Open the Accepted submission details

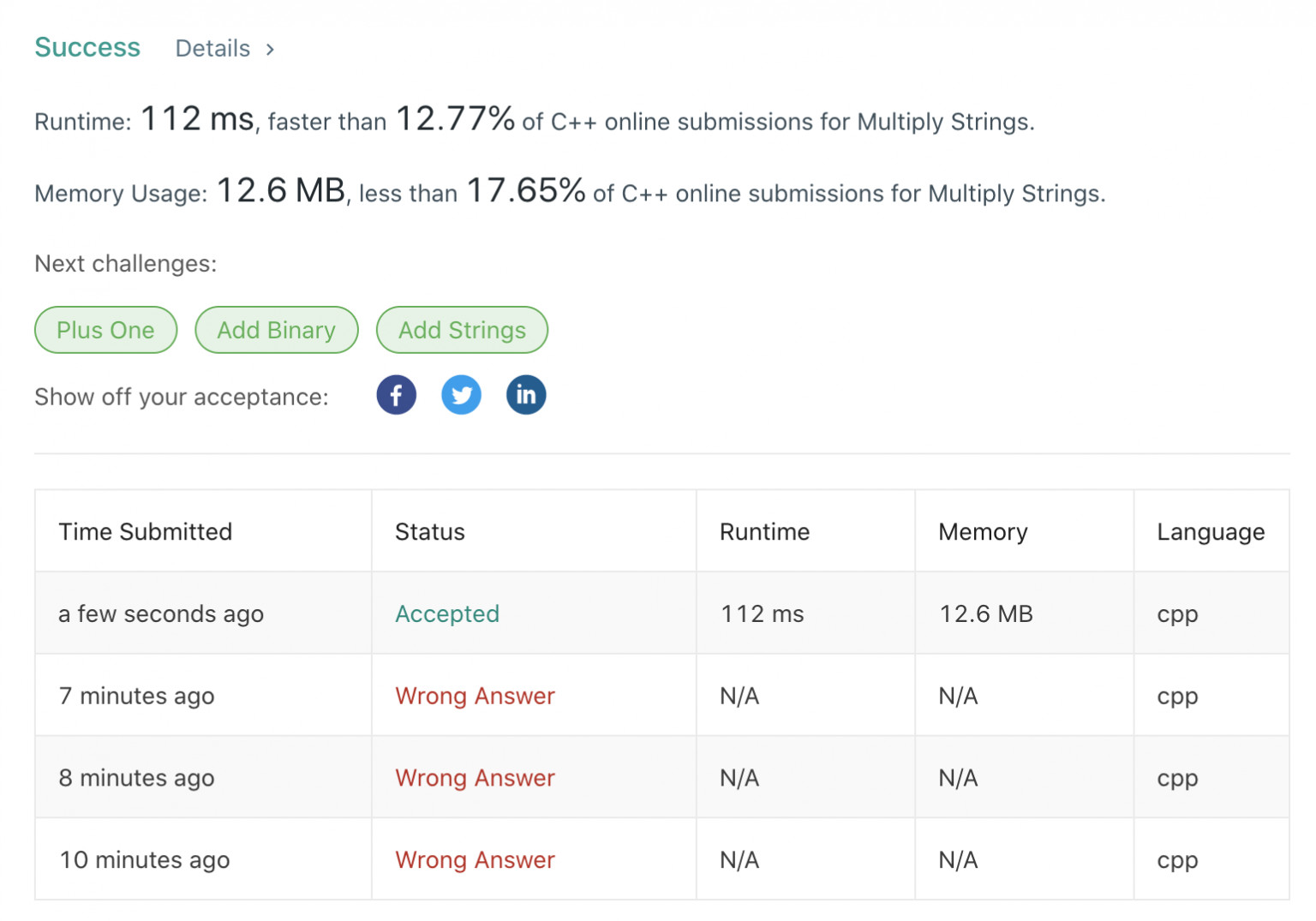coord(447,613)
